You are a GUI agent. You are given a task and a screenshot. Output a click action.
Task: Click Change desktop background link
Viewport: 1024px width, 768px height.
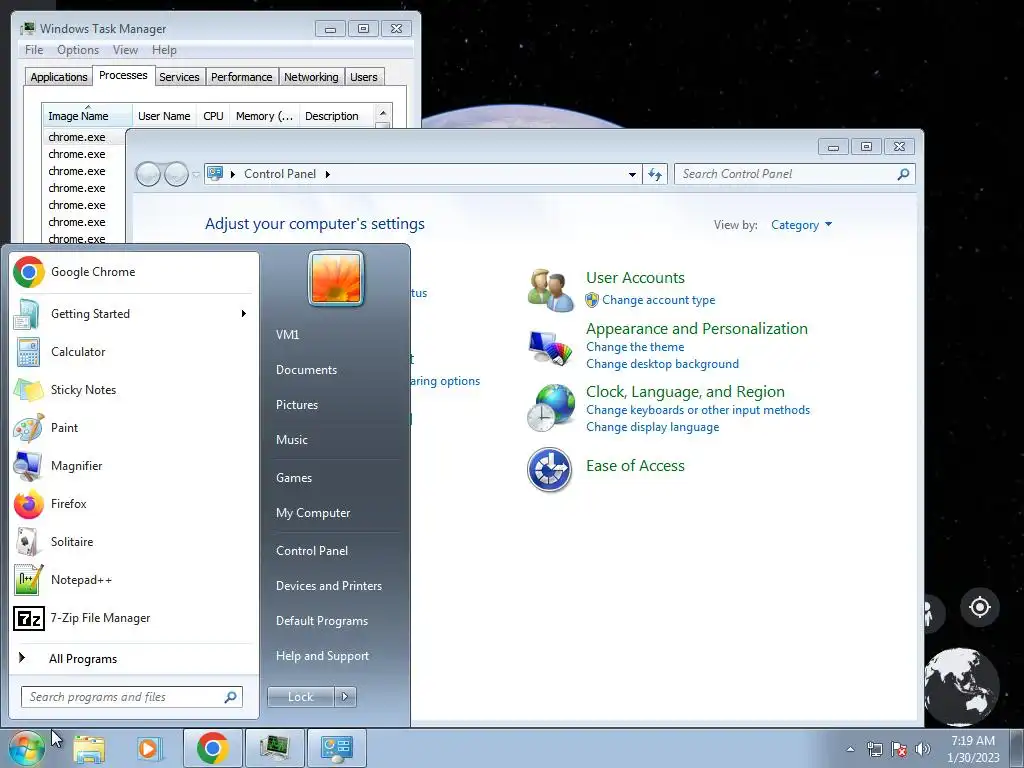click(x=662, y=364)
